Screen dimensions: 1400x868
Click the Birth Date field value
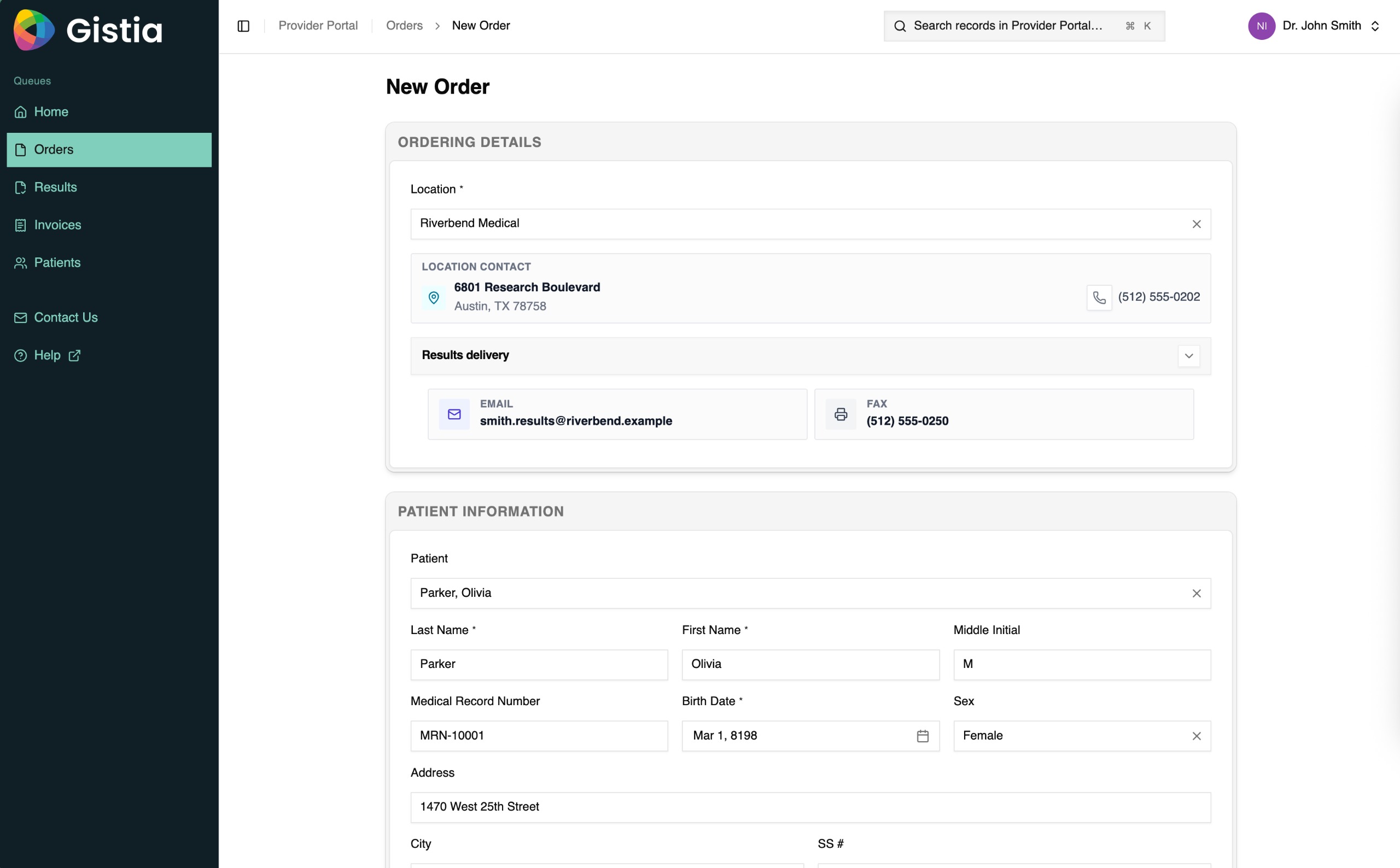[725, 736]
